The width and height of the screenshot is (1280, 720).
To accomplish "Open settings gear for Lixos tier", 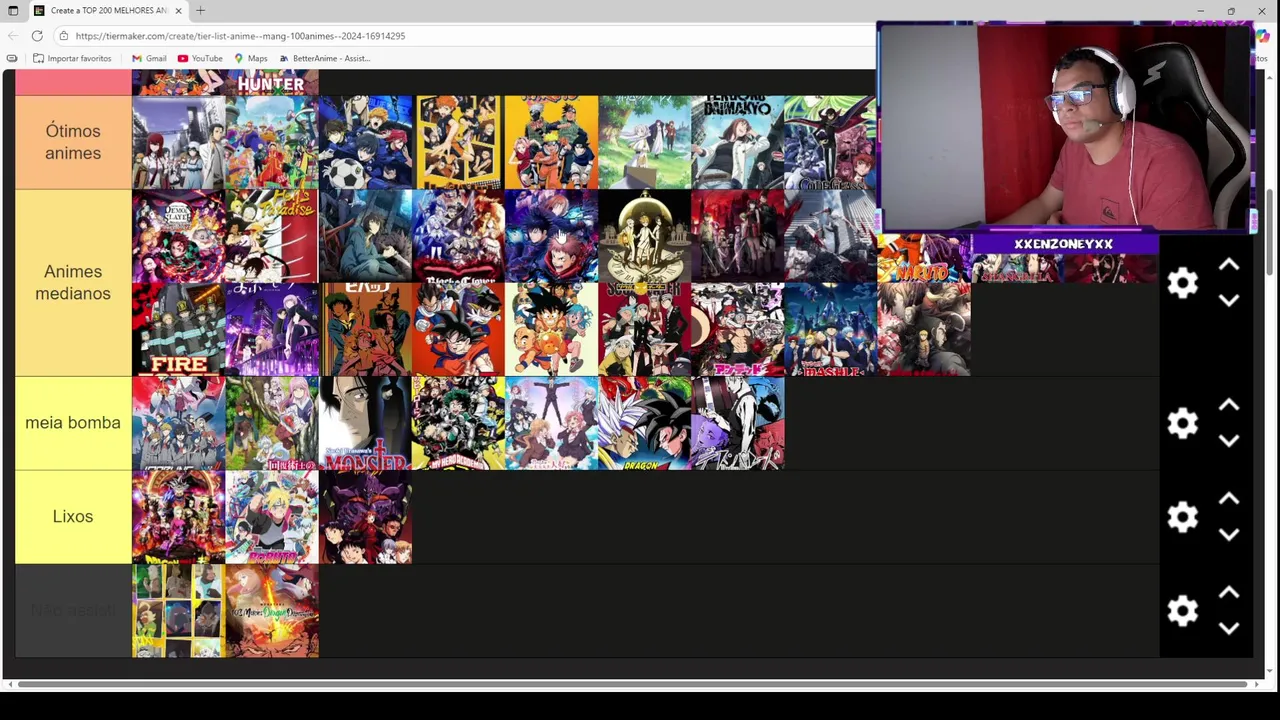I will click(x=1183, y=517).
